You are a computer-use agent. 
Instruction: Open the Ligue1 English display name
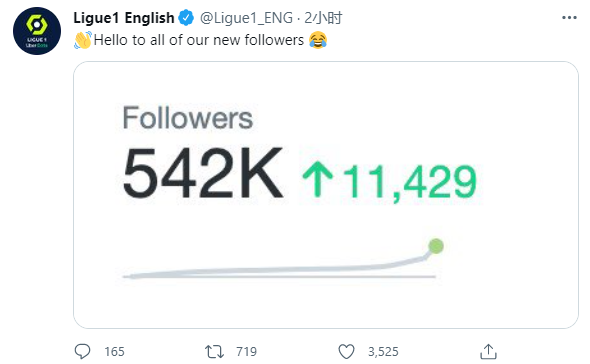(123, 18)
